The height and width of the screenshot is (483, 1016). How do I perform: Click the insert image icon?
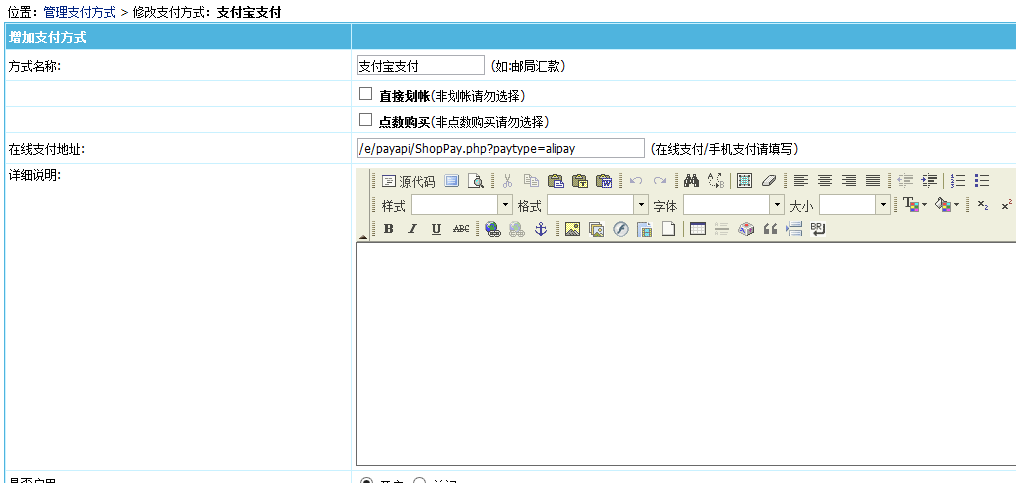pos(572,229)
